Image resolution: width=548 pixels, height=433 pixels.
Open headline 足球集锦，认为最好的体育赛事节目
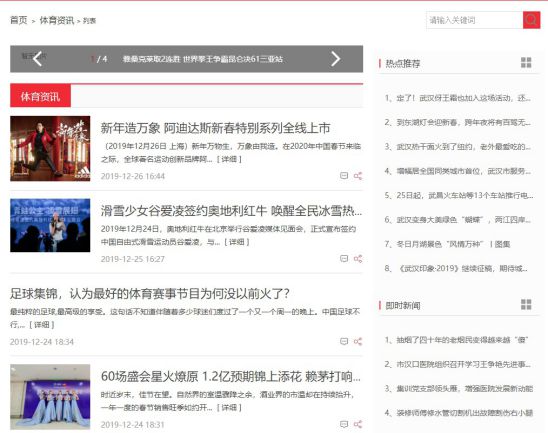150,294
